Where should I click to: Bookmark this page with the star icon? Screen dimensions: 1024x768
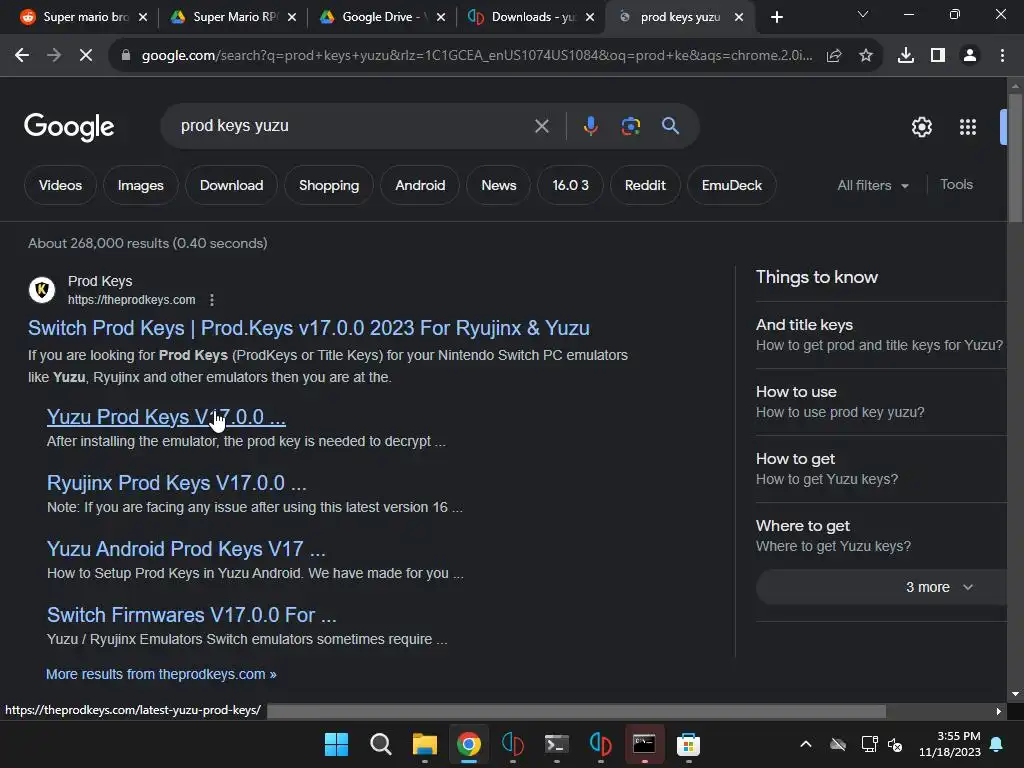(866, 56)
